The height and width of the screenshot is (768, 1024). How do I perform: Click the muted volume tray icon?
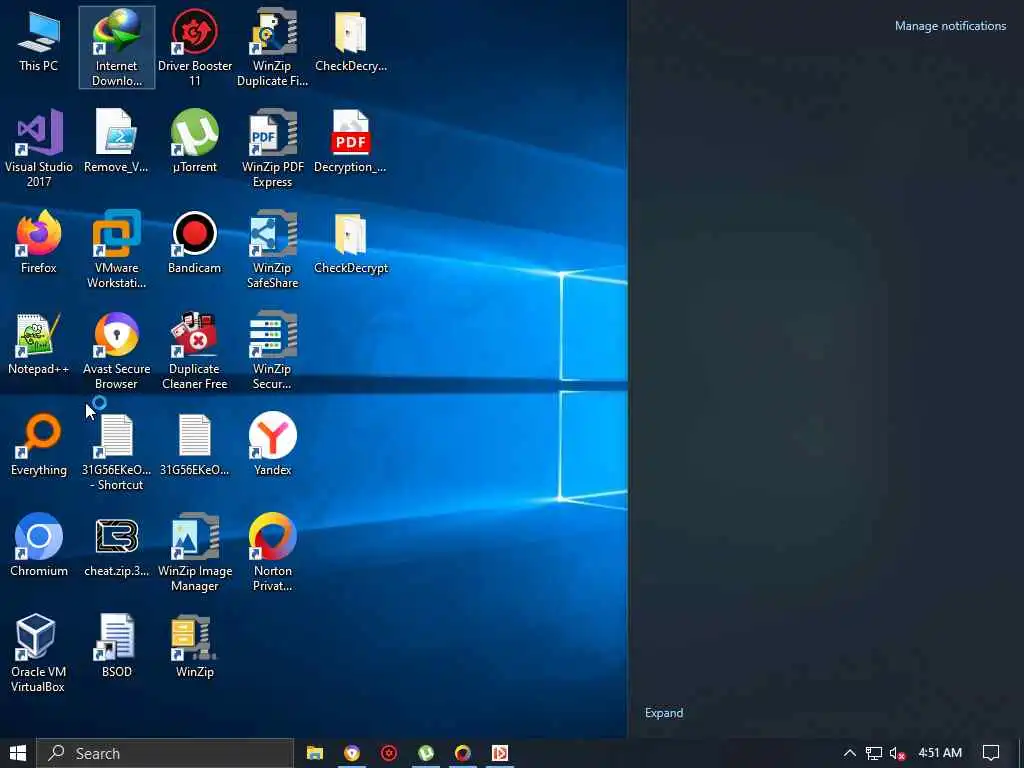[897, 754]
